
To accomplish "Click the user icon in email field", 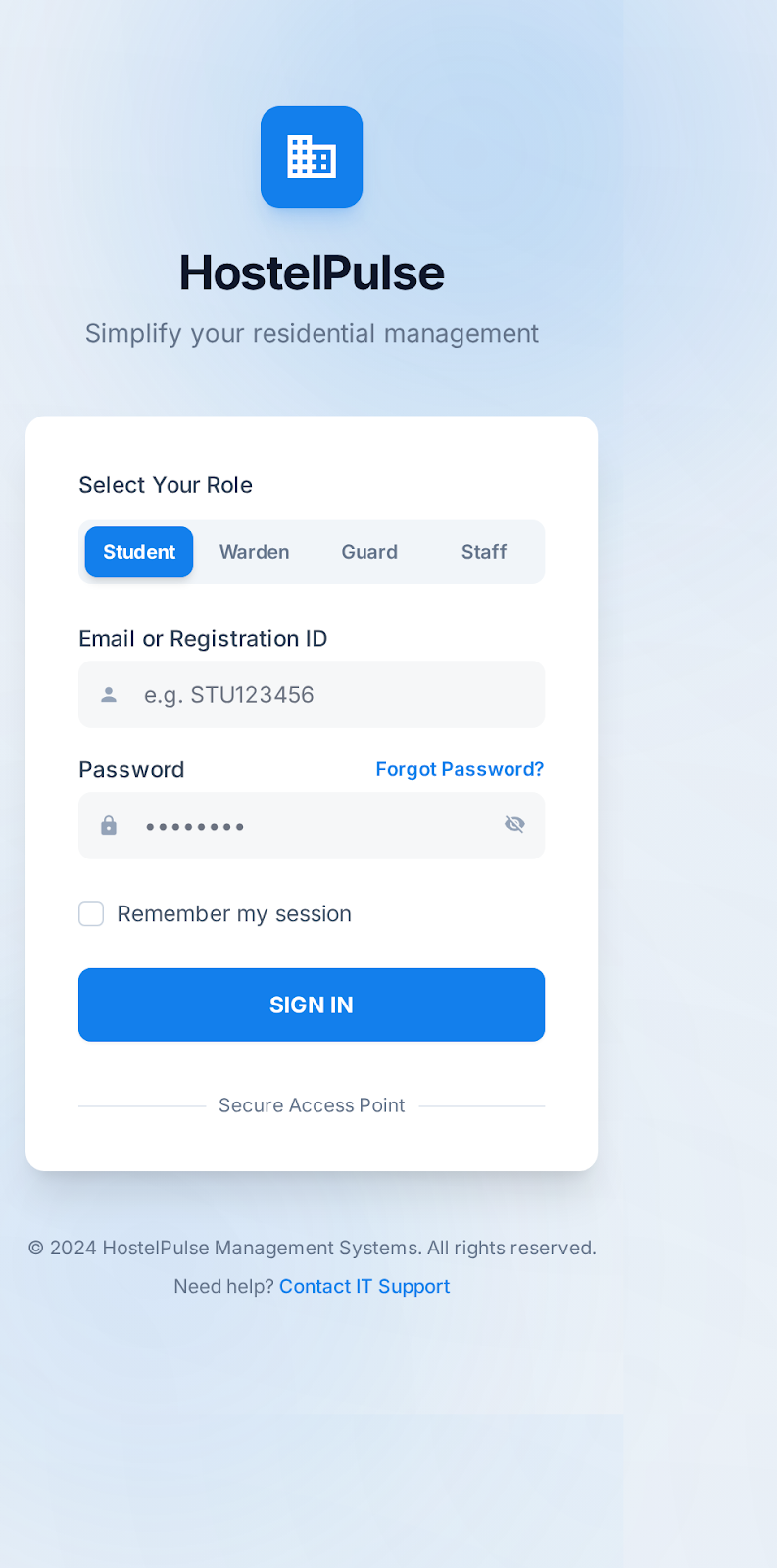I will [108, 694].
